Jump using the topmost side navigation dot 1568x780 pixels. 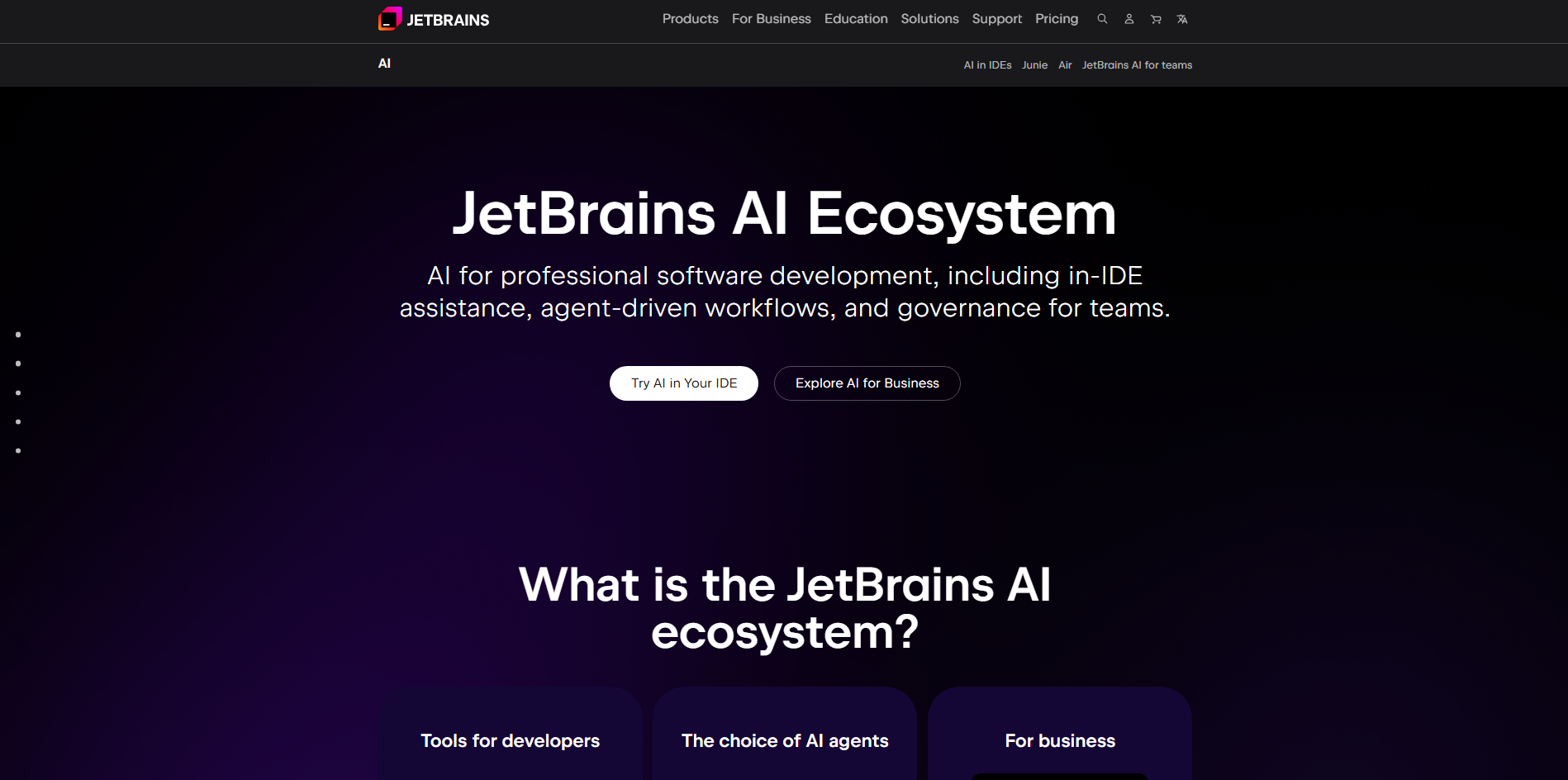18,335
